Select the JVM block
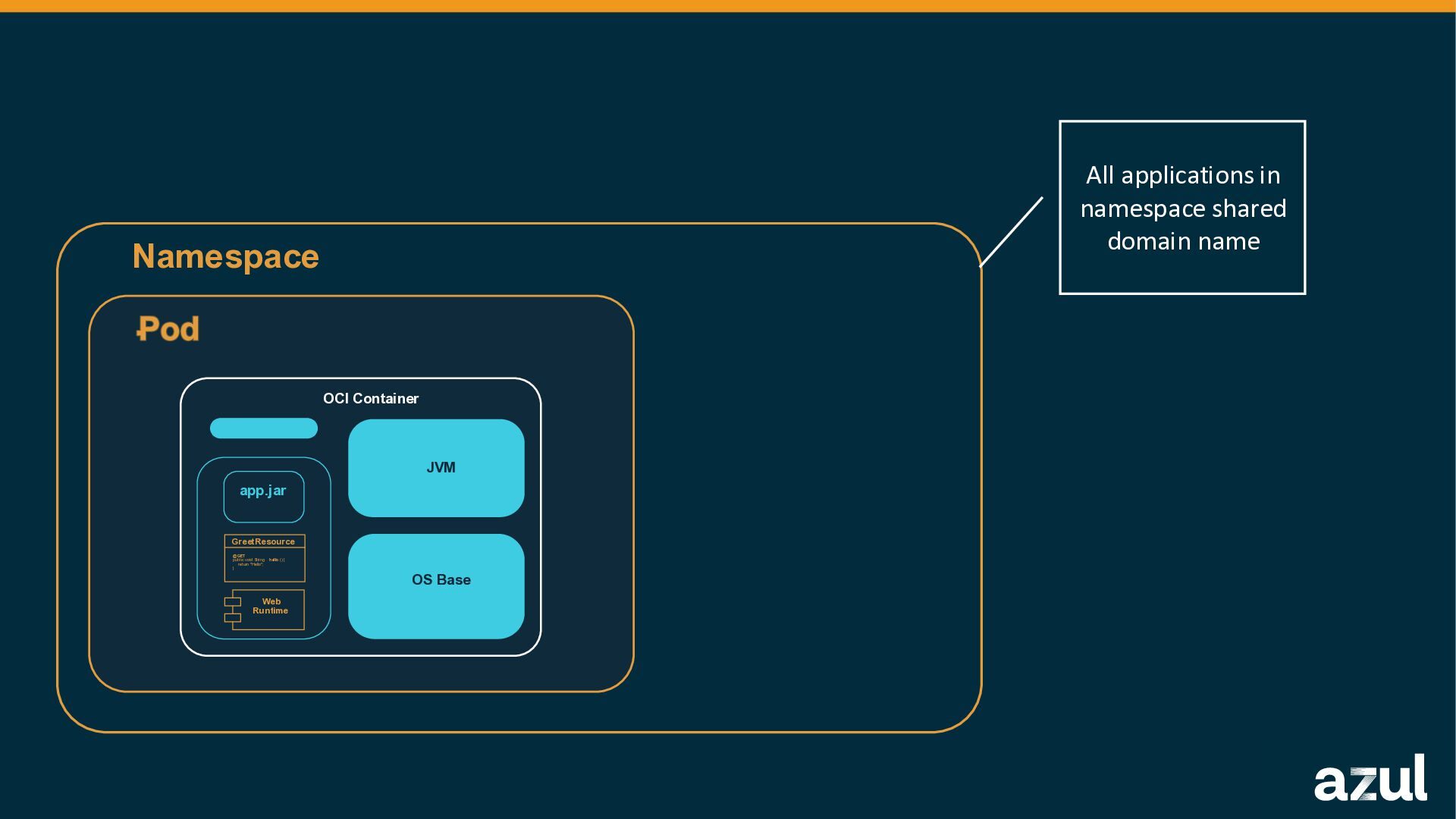Viewport: 1456px width, 819px height. coord(436,468)
